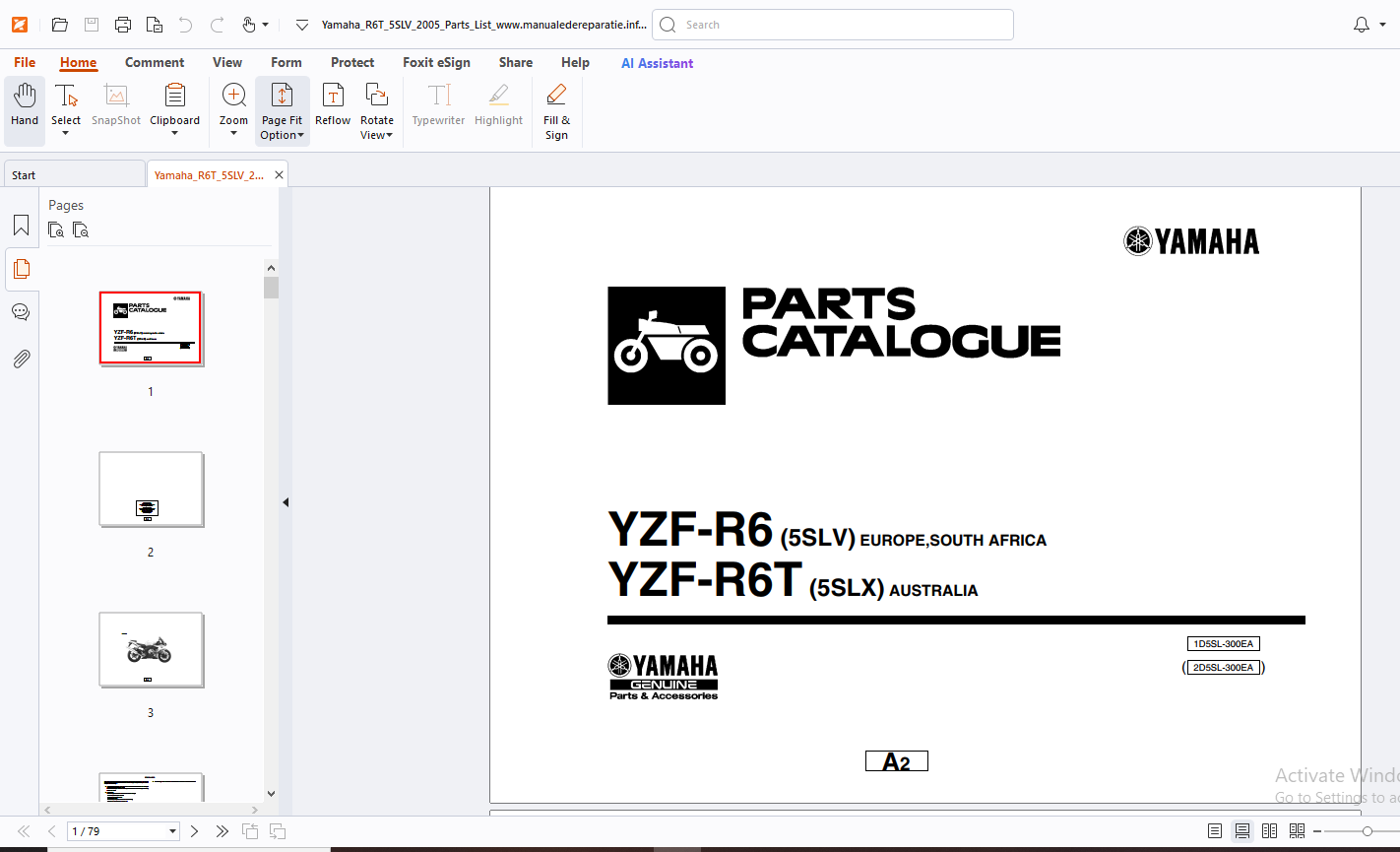The height and width of the screenshot is (852, 1400).
Task: Open the Share ribbon tab
Action: click(516, 62)
